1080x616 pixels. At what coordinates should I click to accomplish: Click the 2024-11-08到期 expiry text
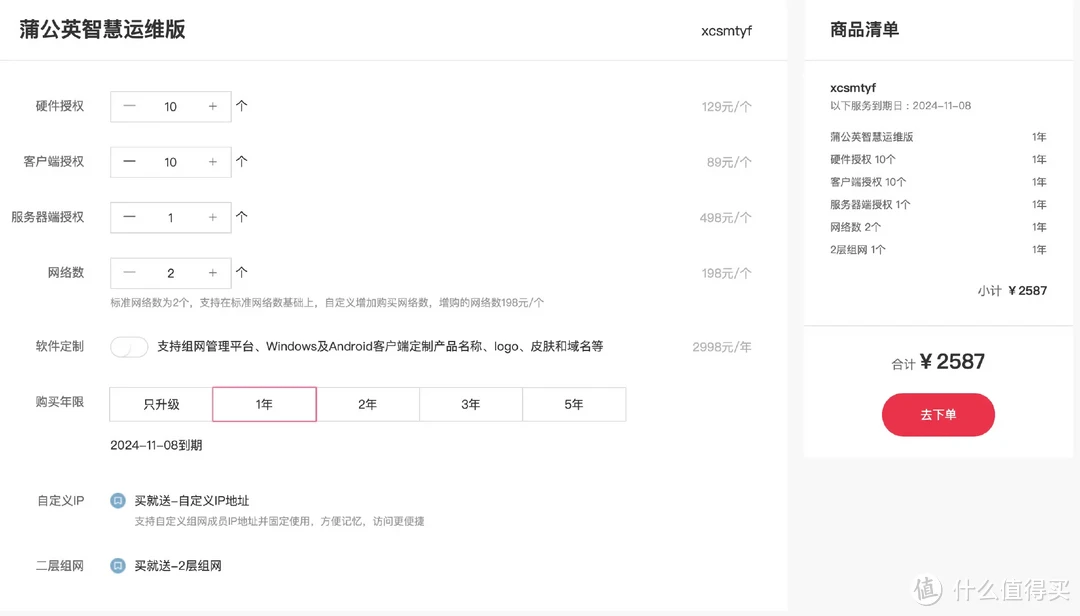[156, 445]
